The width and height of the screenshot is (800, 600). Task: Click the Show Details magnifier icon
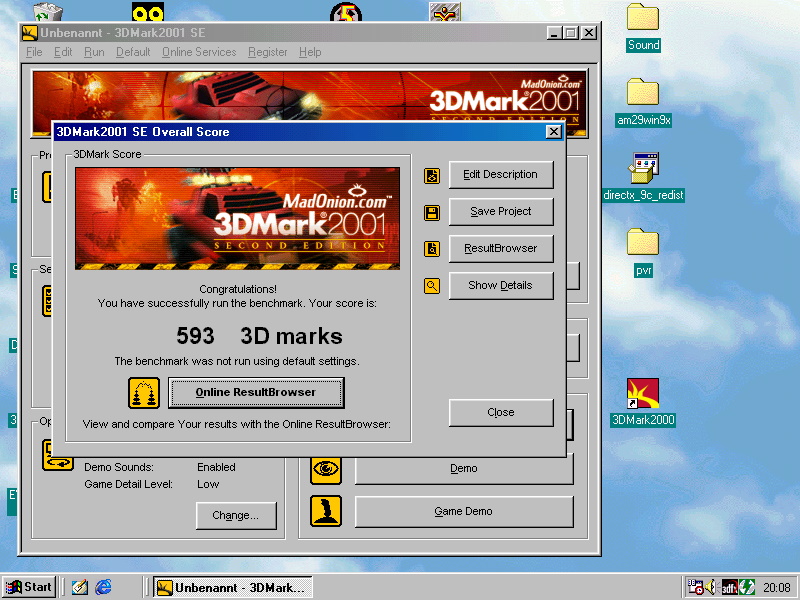pyautogui.click(x=432, y=286)
